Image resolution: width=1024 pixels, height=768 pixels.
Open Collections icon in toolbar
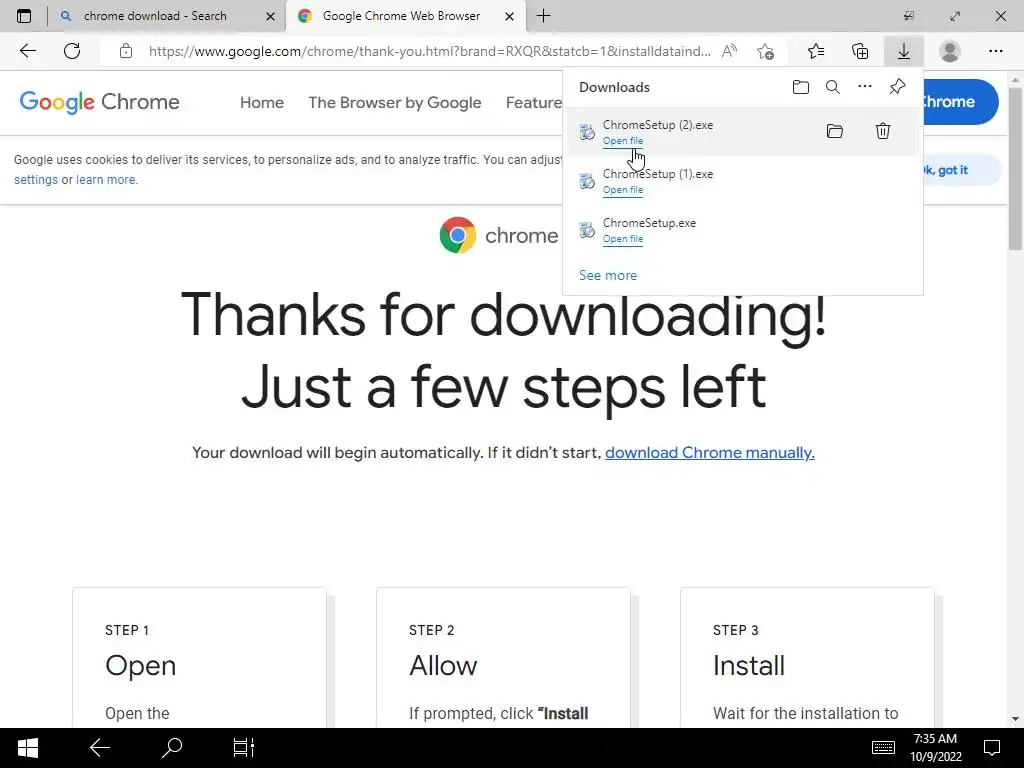(x=860, y=51)
